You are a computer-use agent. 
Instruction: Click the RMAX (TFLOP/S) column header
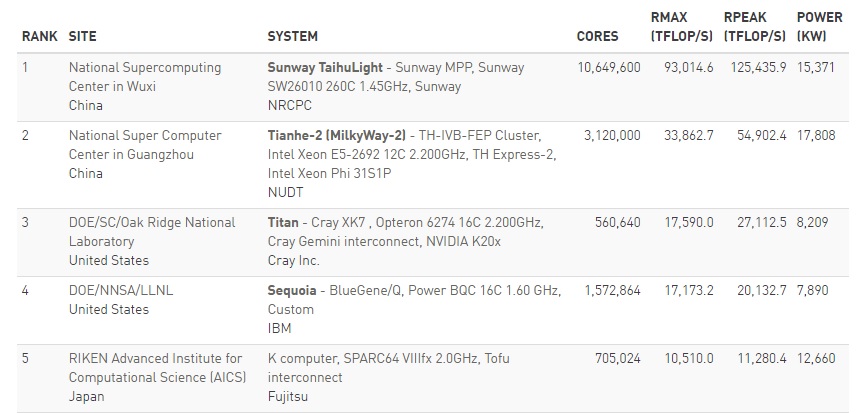682,27
